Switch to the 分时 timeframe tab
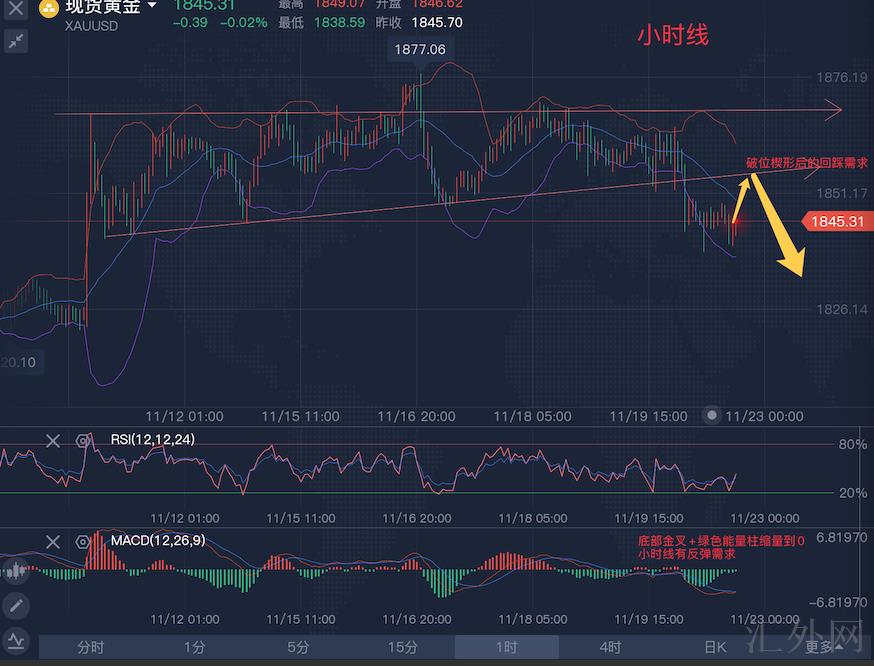Image resolution: width=874 pixels, height=666 pixels. point(90,647)
